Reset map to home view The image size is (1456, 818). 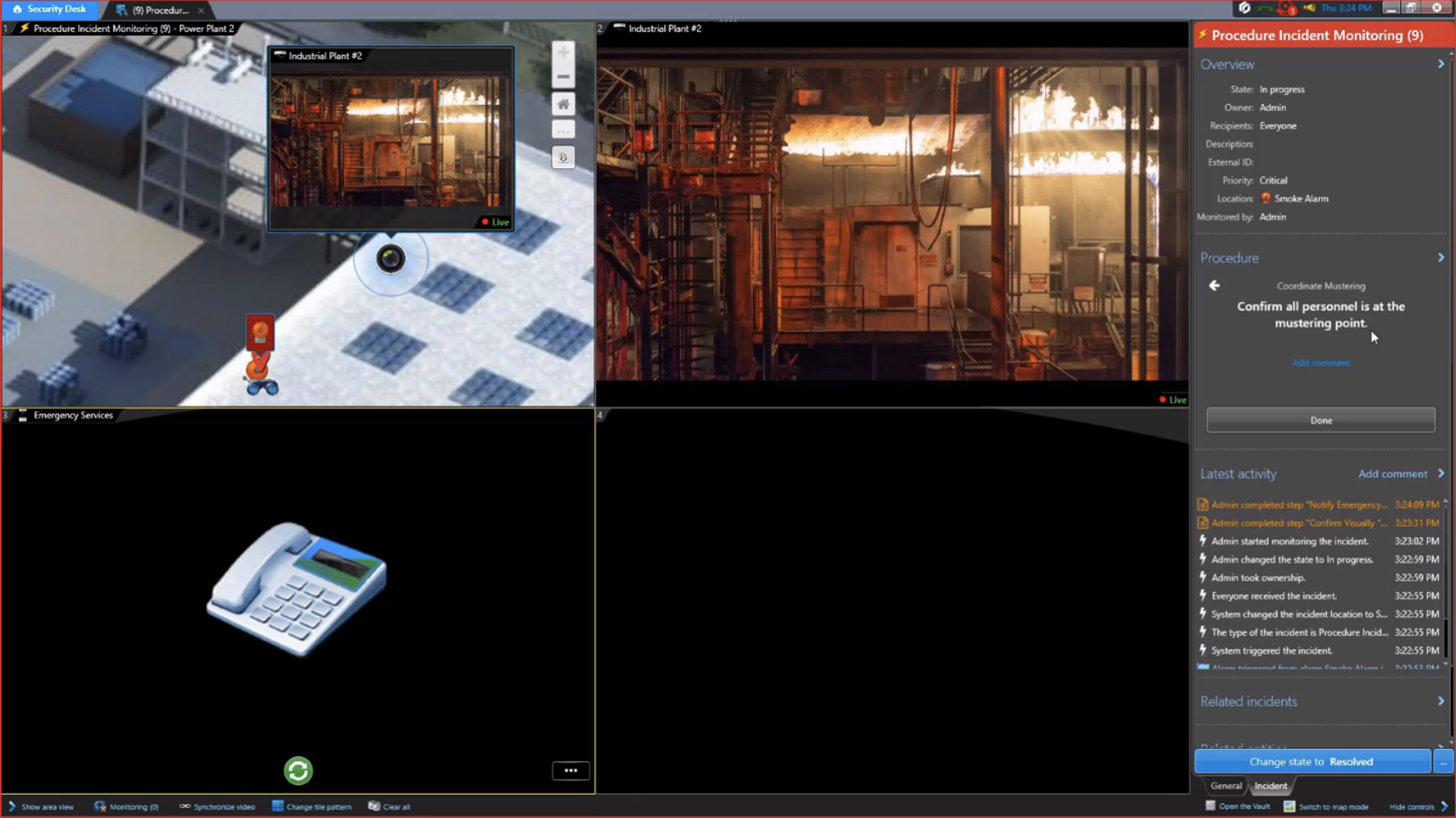click(563, 104)
